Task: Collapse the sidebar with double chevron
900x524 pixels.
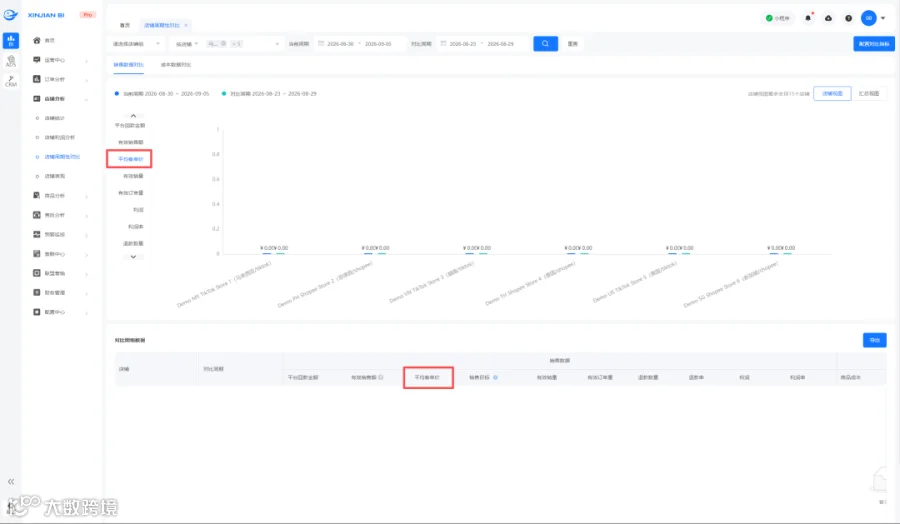Action: [11, 482]
